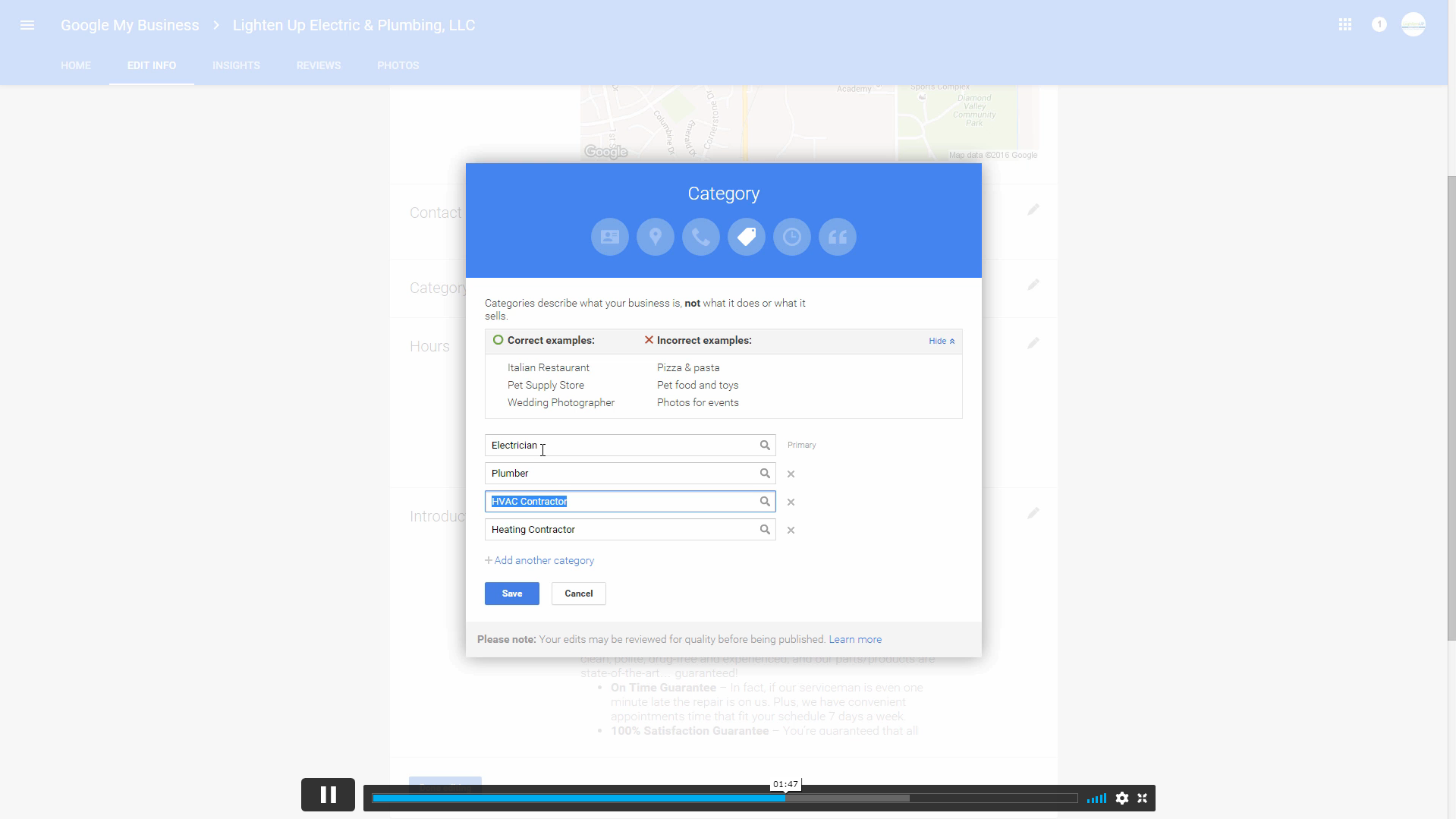
Task: Click the 'Photos for events' example
Action: click(698, 403)
